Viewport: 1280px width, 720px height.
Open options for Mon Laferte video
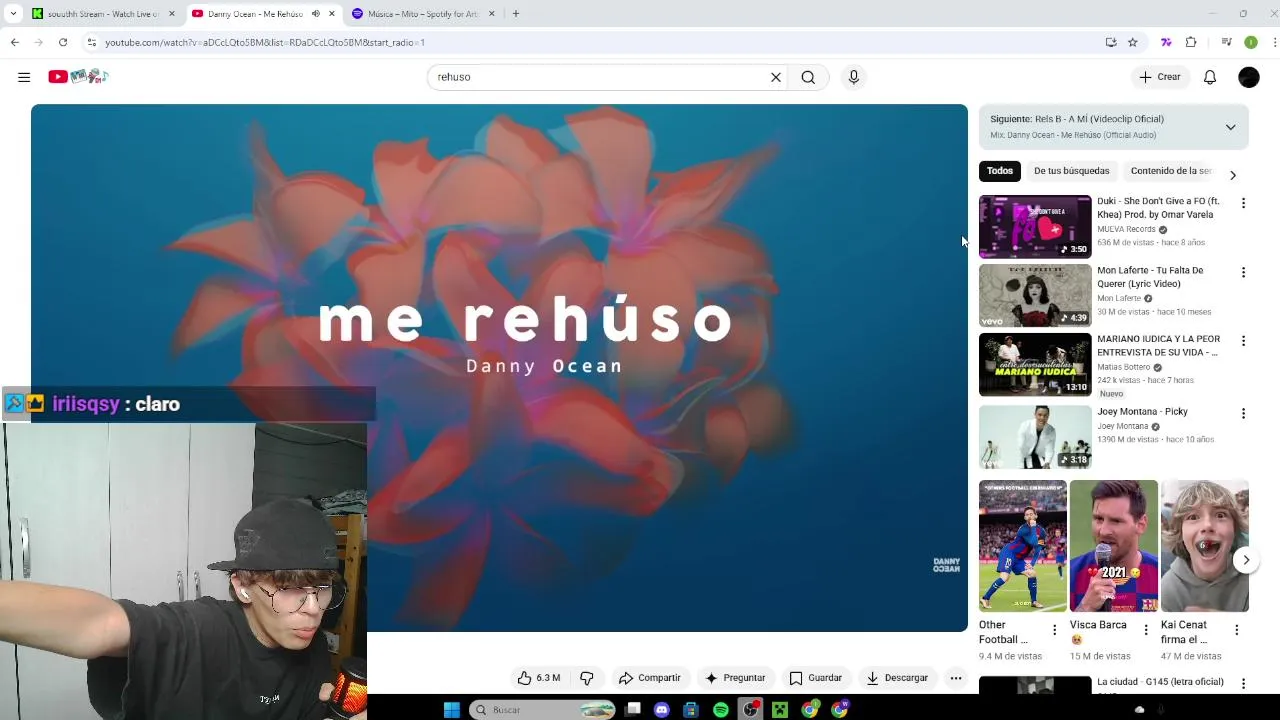tap(1243, 272)
